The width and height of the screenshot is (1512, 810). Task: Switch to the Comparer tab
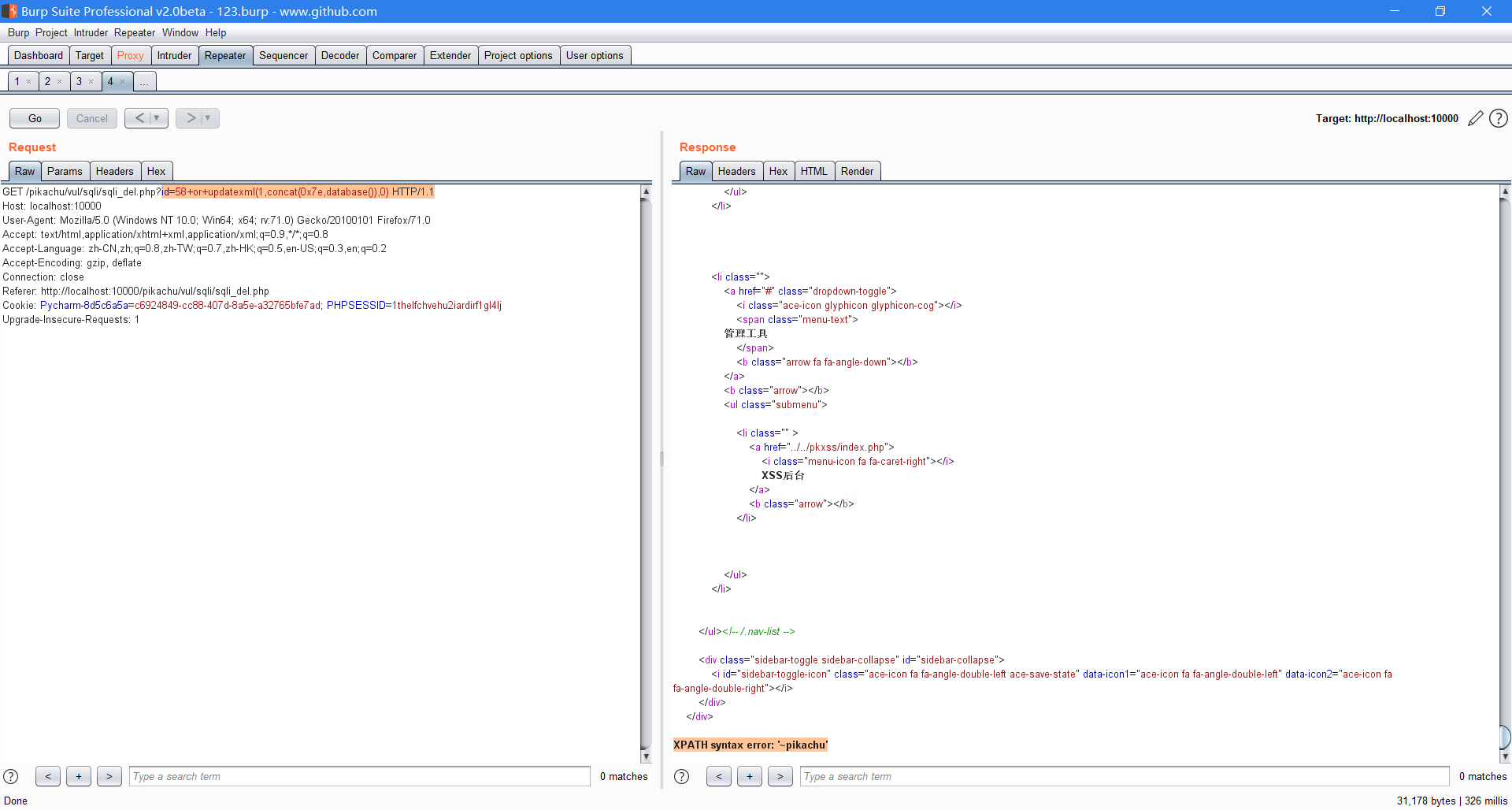(x=395, y=55)
